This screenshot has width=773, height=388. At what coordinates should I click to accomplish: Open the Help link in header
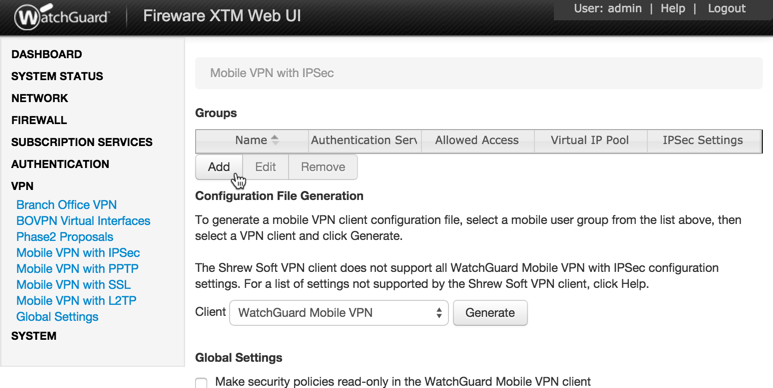pyautogui.click(x=672, y=8)
